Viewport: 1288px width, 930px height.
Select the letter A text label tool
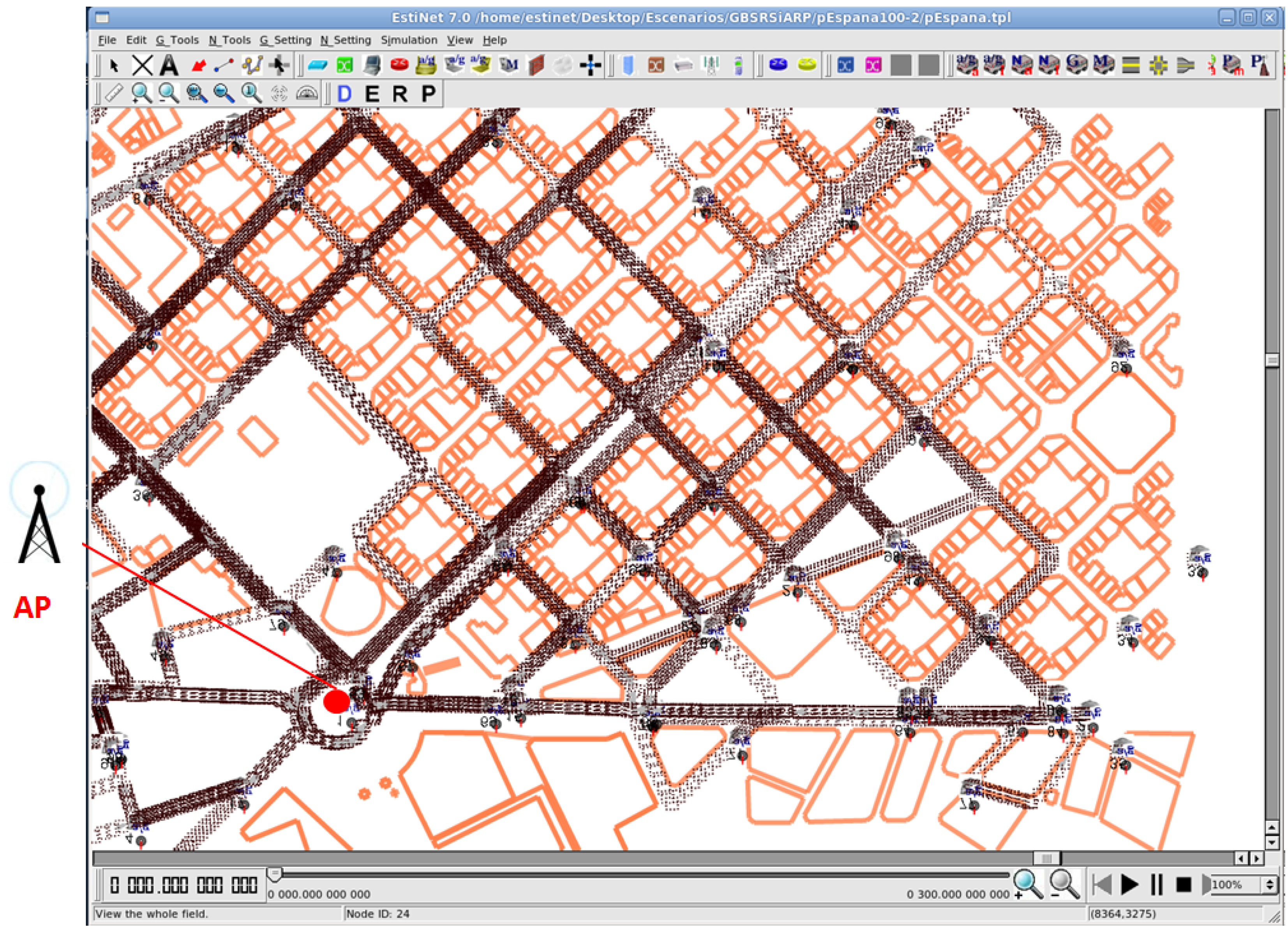pos(169,66)
